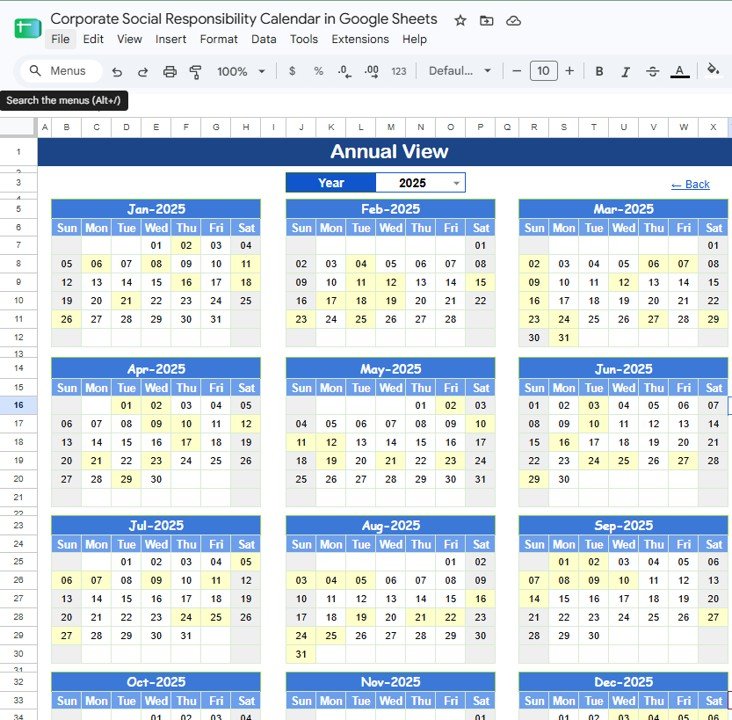Check cloud save status icon
This screenshot has width=732, height=720.
pos(514,21)
